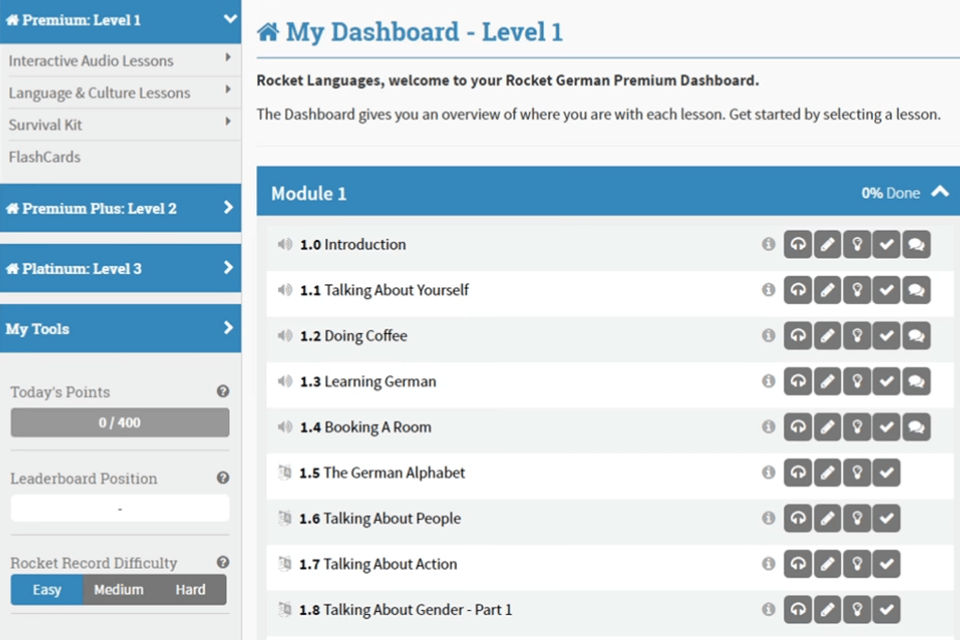The width and height of the screenshot is (960, 640).
Task: Select FlashCards in the sidebar
Action: pyautogui.click(x=45, y=157)
